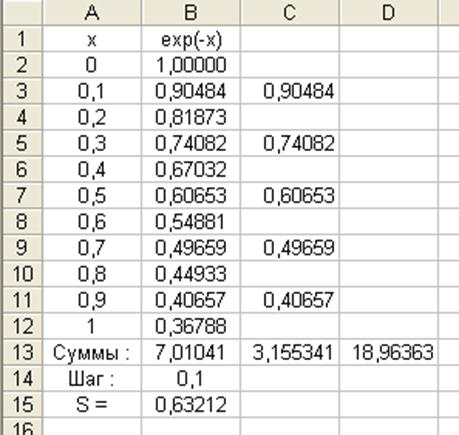Select sum cell 3,155341
Viewport: 459px width, 435px height.
pos(289,352)
